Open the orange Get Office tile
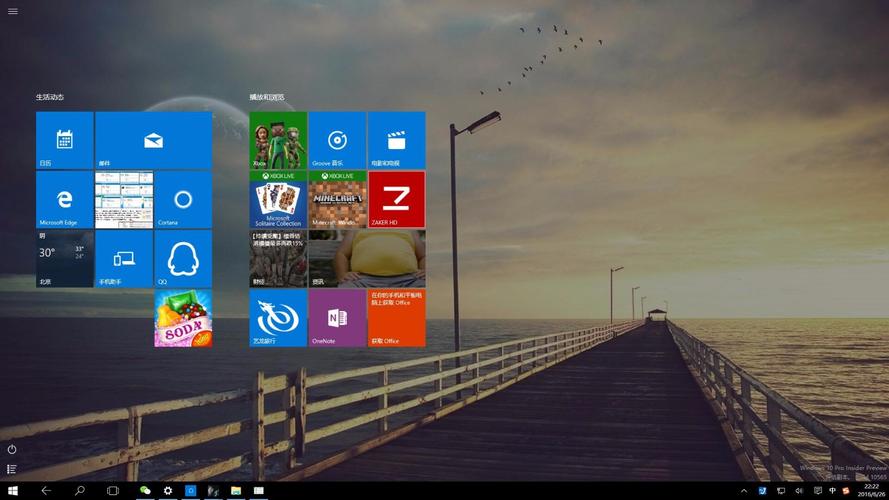 click(x=396, y=318)
